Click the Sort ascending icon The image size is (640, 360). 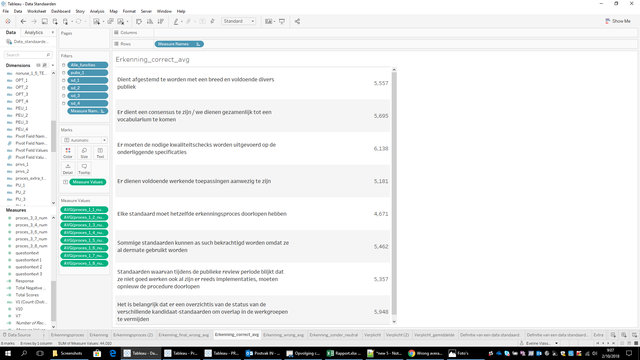[x=150, y=21]
